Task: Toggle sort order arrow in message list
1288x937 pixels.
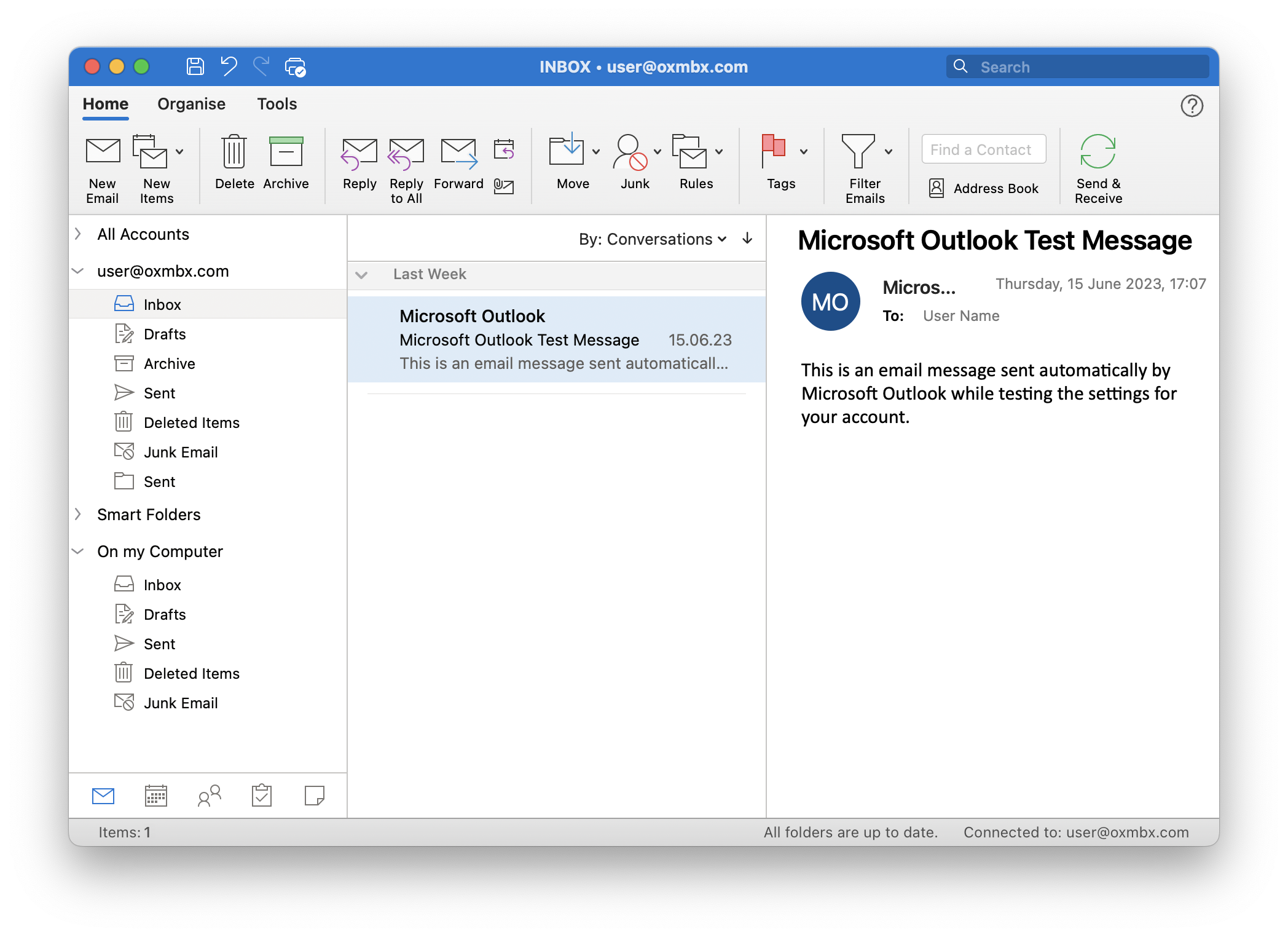Action: point(747,239)
